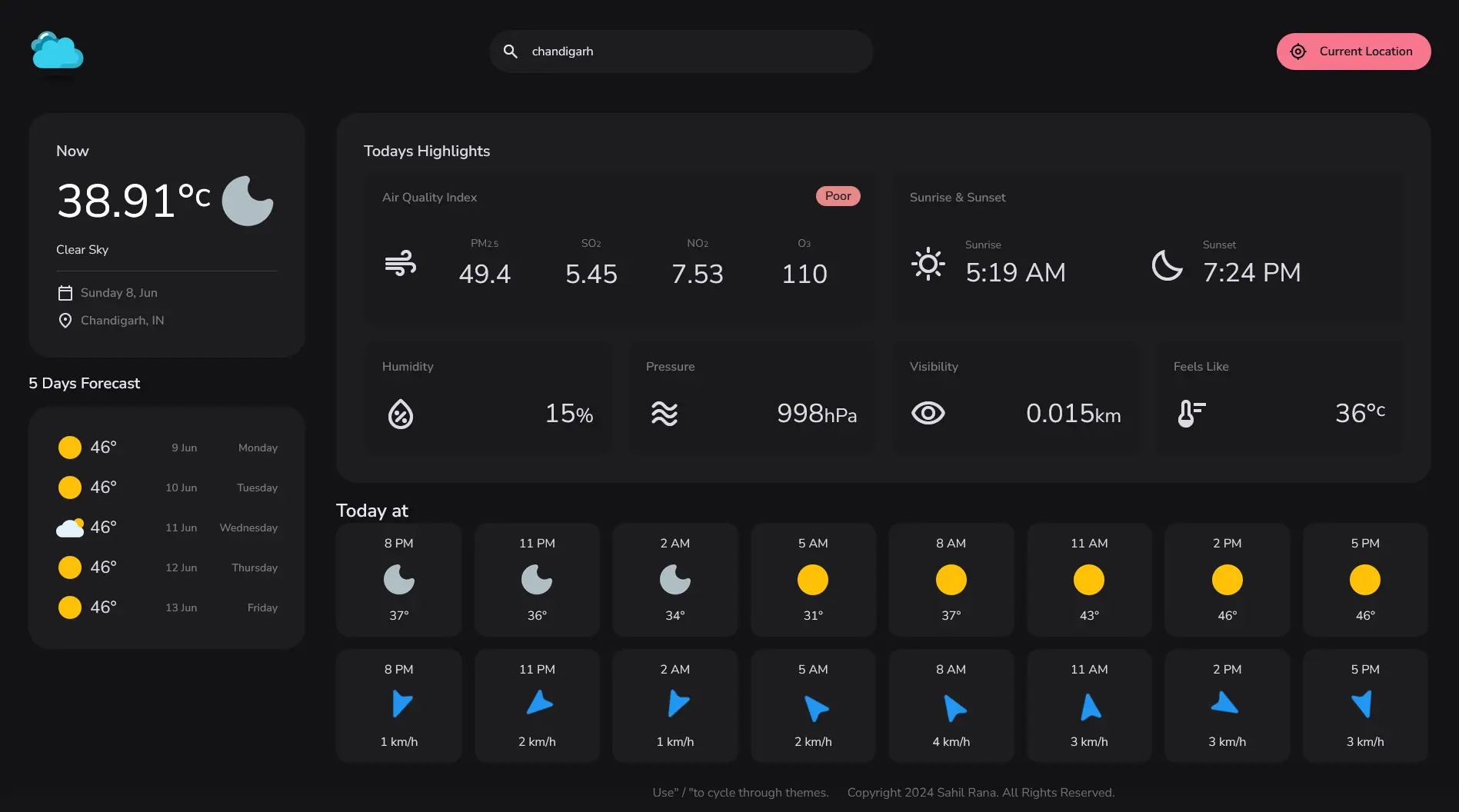This screenshot has width=1459, height=812.
Task: Click the visibility eye icon
Action: [x=928, y=414]
